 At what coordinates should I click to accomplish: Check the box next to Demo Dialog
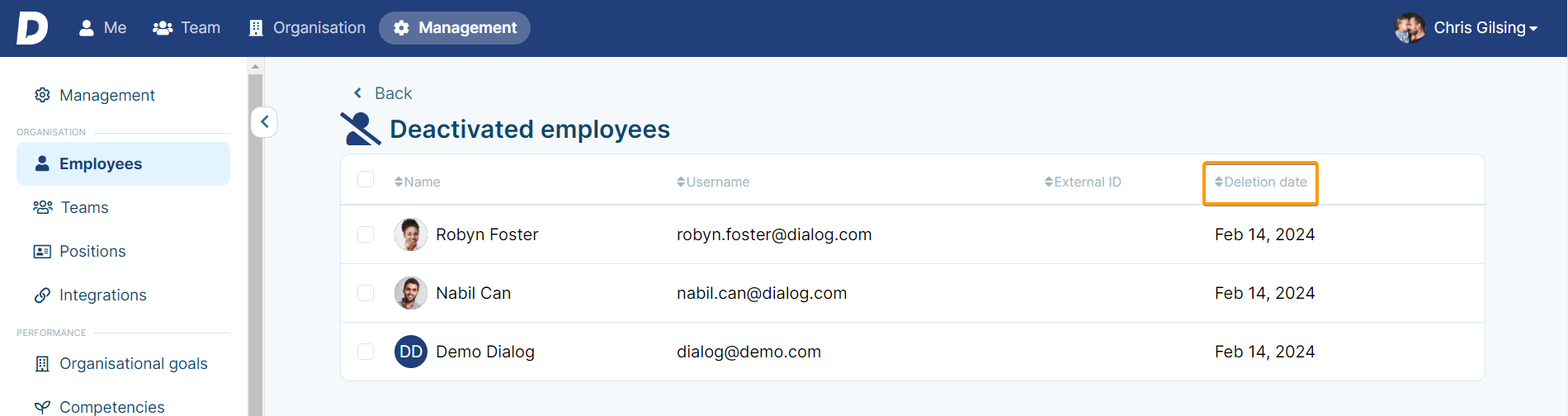[366, 352]
